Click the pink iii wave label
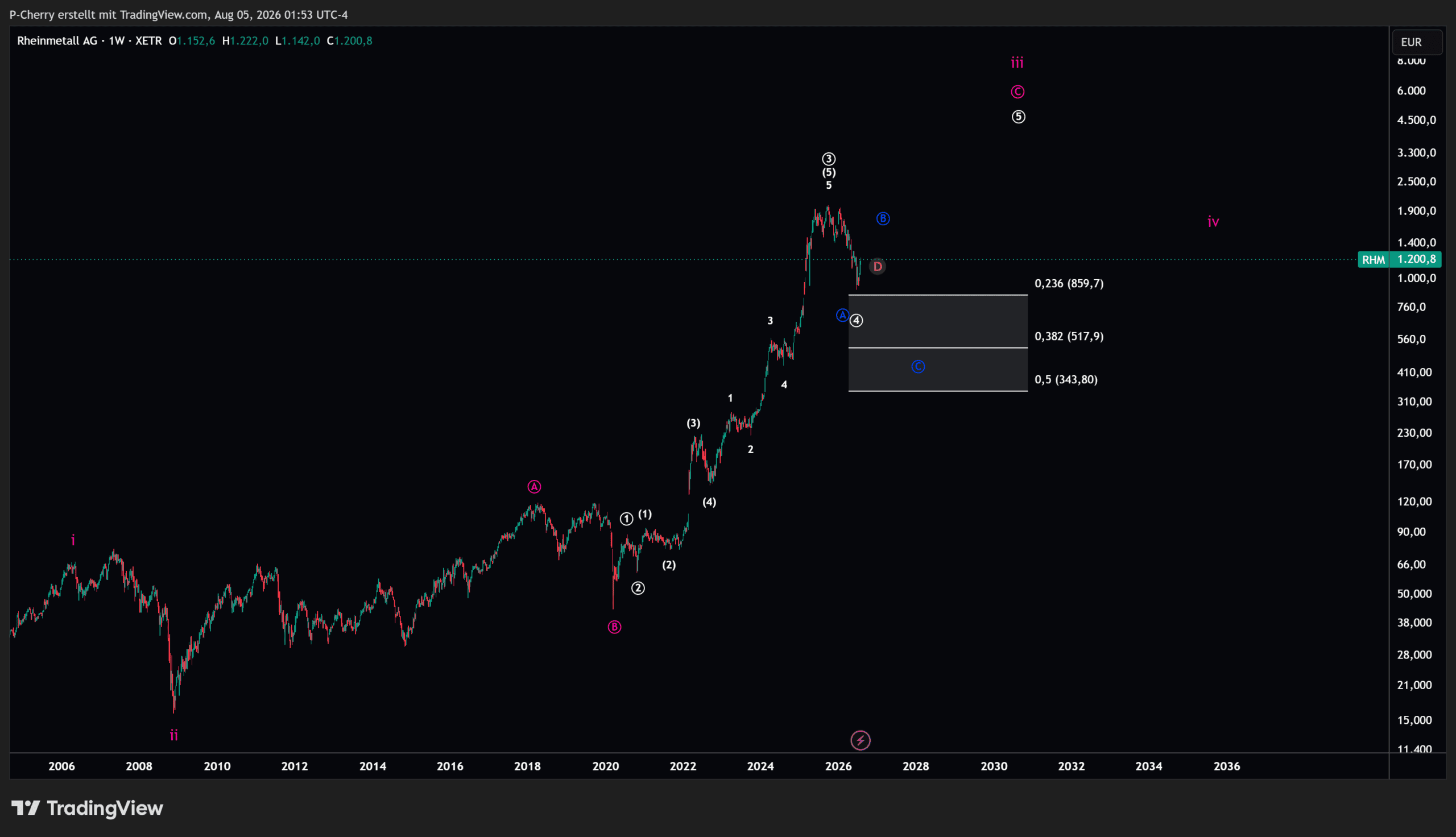The image size is (1456, 837). (1017, 63)
